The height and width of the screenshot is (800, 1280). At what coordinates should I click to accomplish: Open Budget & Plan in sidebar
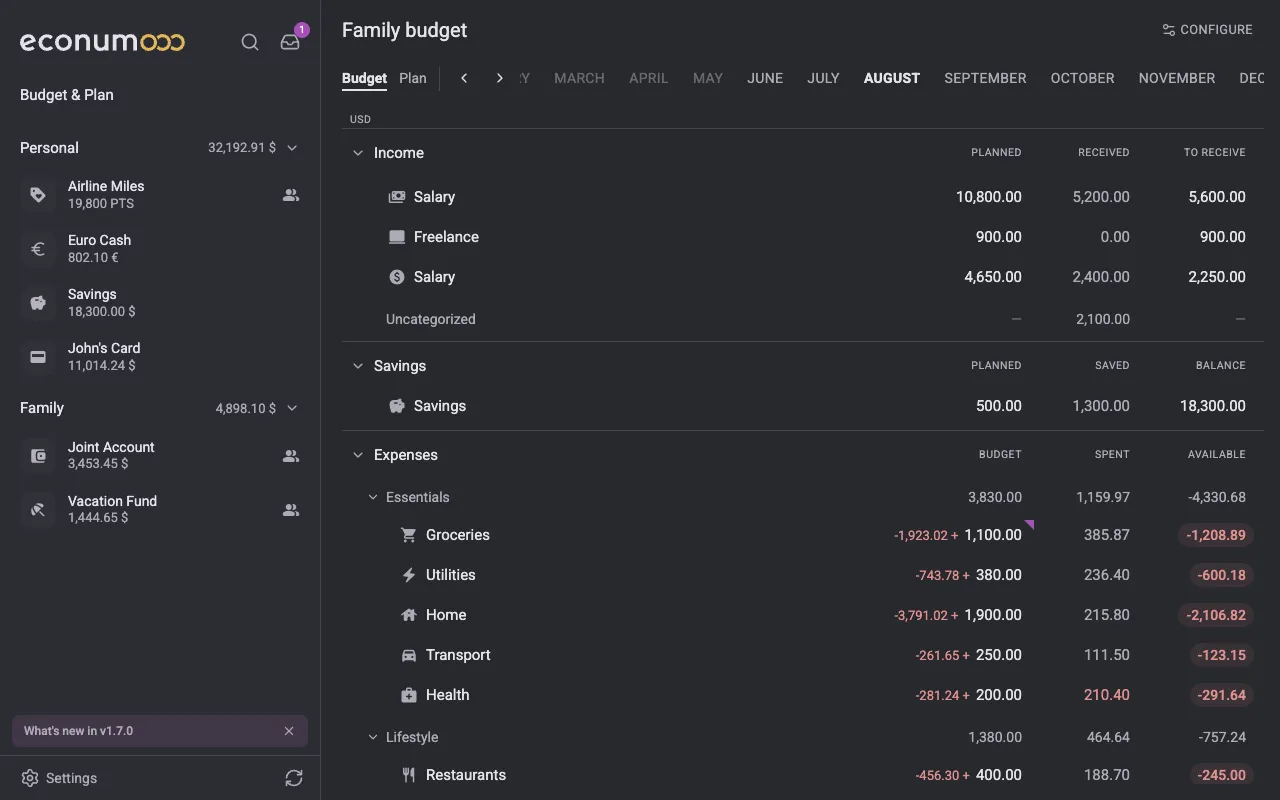click(x=67, y=95)
